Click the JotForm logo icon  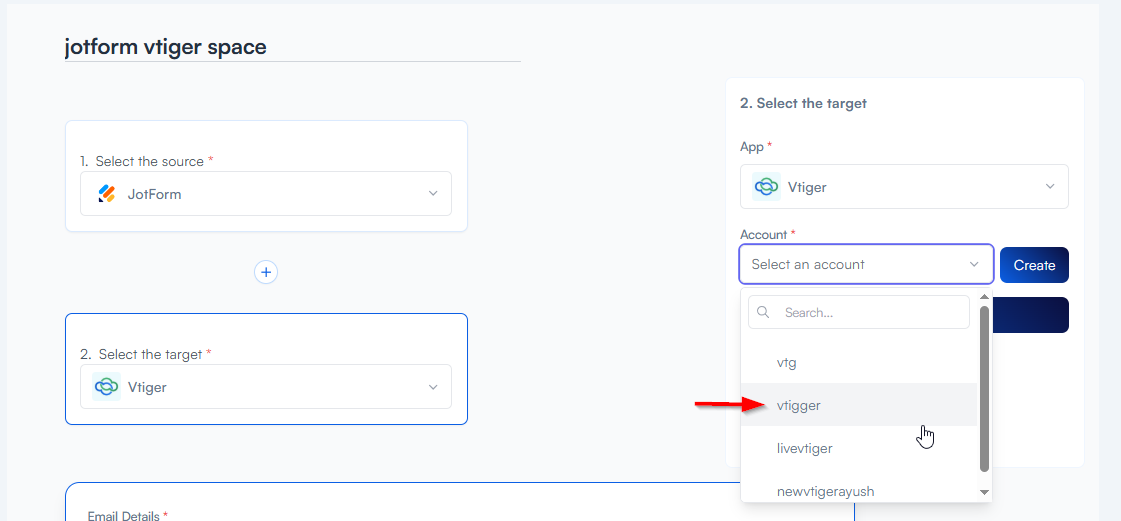tap(107, 194)
